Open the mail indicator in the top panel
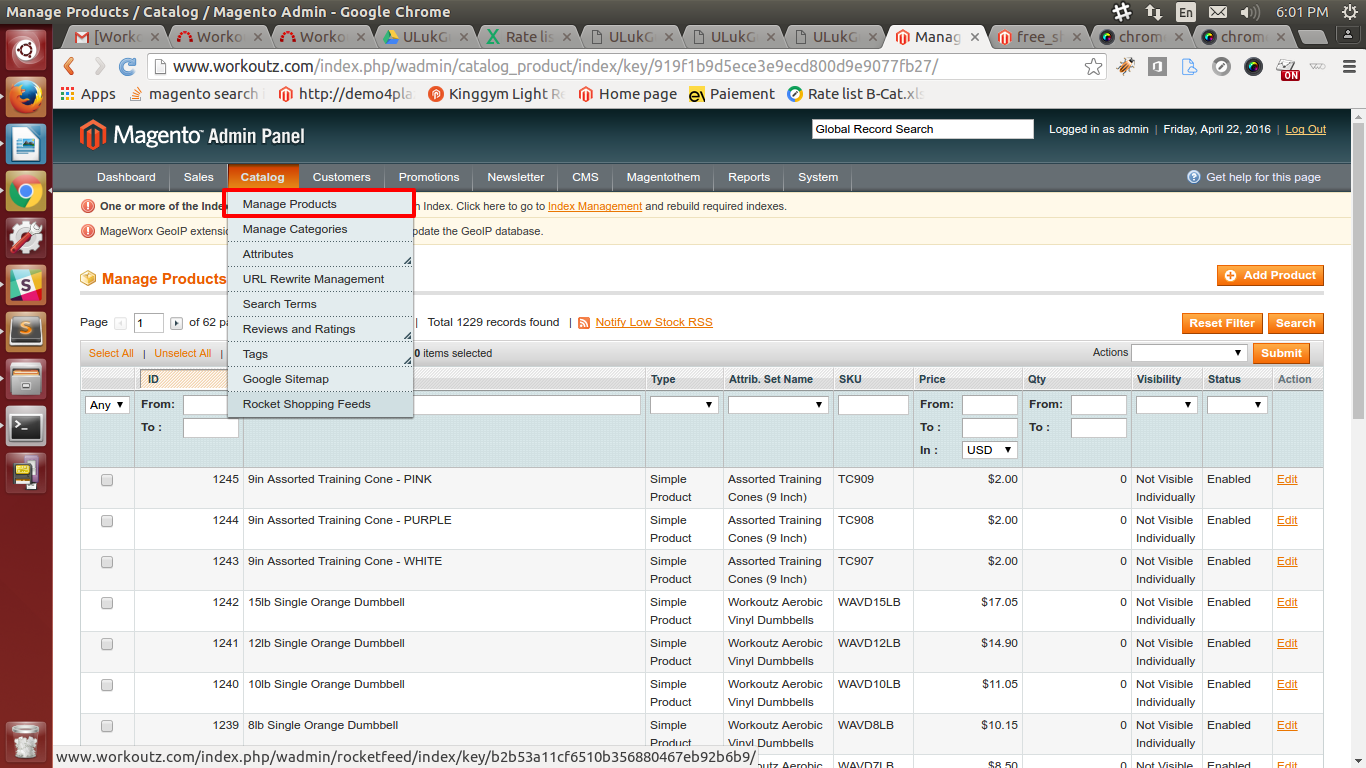This screenshot has height=768, width=1366. pyautogui.click(x=1217, y=12)
